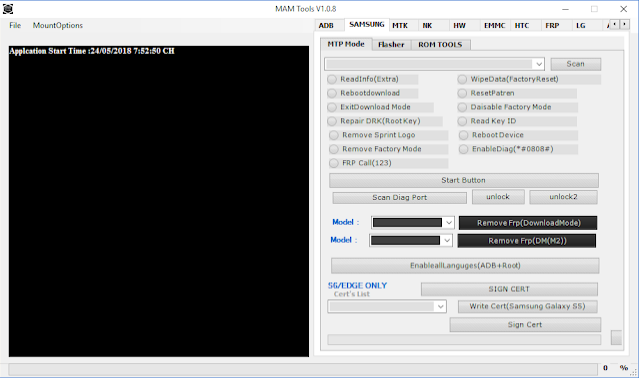Screen dimensions: 644x383
Task: Expand the Cert's List dropdown
Action: (440, 307)
